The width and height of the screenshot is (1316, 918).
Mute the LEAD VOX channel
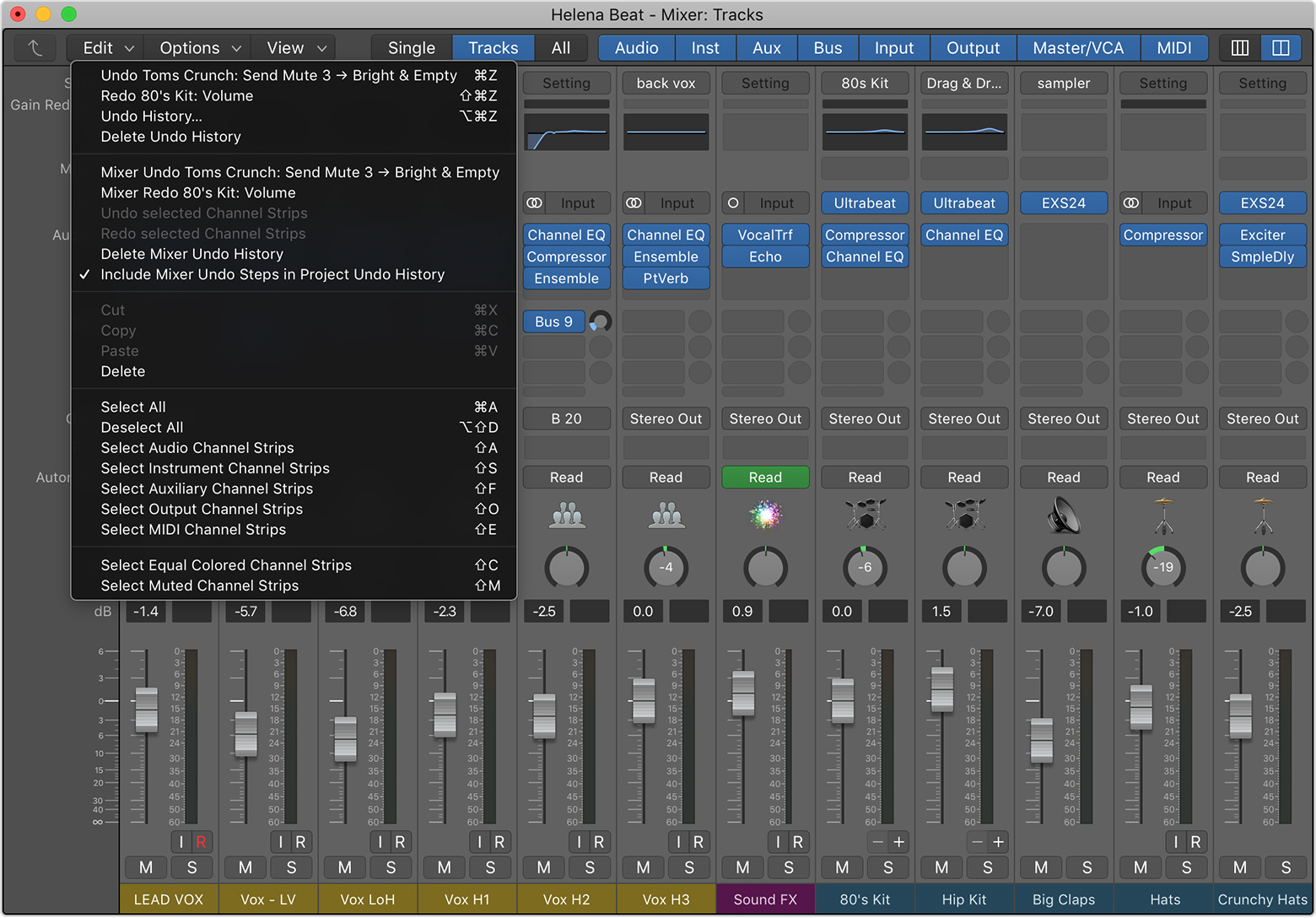[146, 867]
